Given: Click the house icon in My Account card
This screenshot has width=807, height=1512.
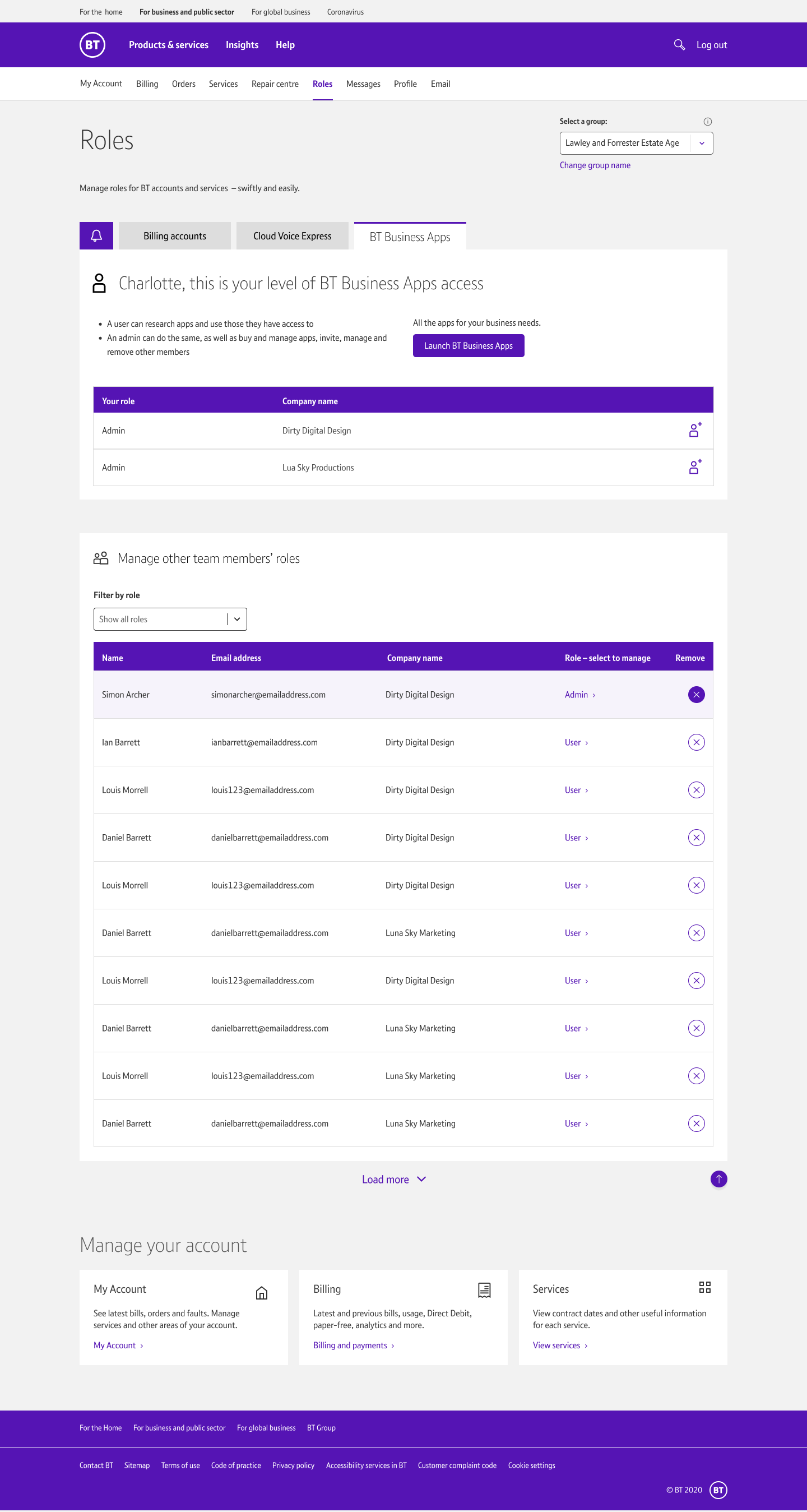Looking at the screenshot, I should (x=262, y=1292).
